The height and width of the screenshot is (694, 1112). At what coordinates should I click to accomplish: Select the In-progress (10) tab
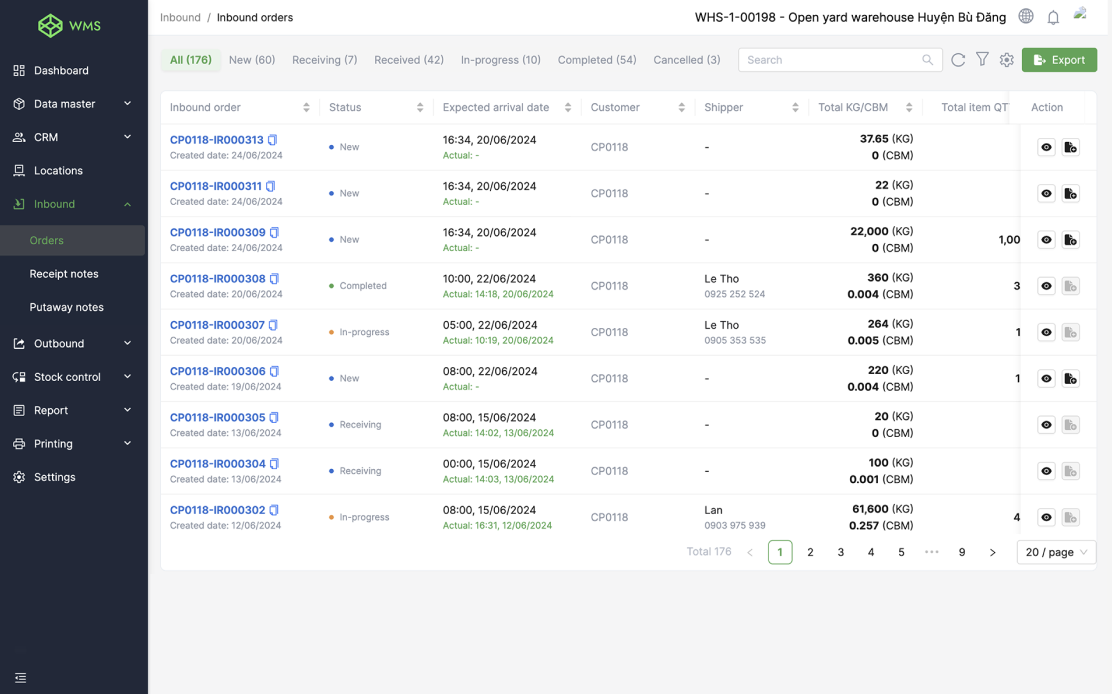click(501, 60)
